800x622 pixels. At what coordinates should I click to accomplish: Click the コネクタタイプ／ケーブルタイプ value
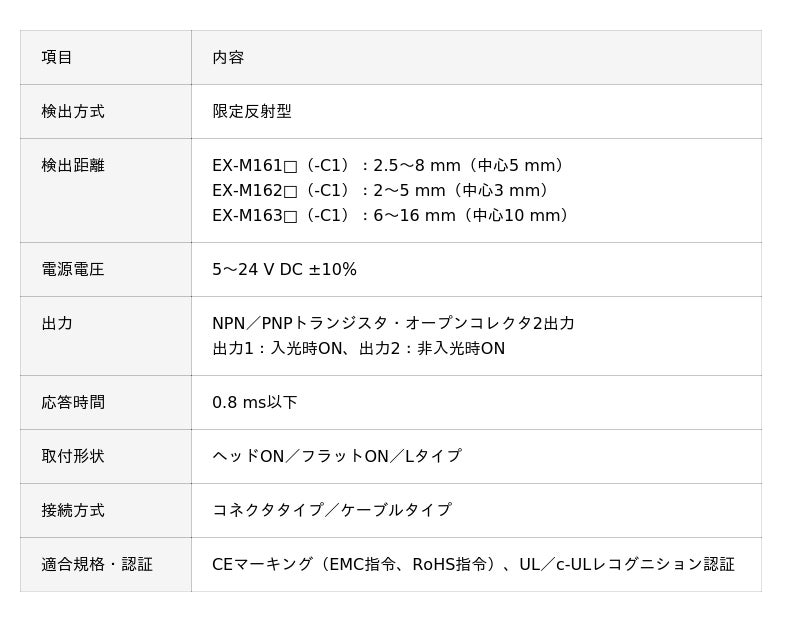click(332, 510)
